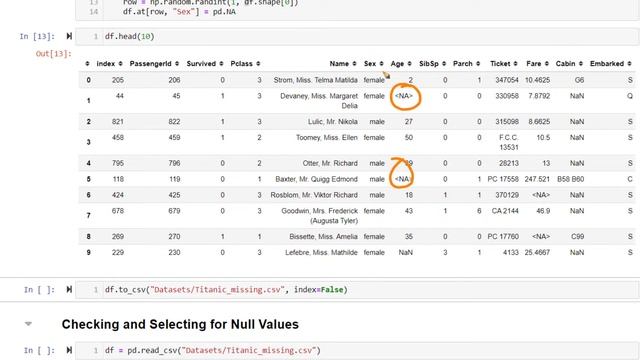
Task: Sort table by the index column icon
Action: coord(120,64)
